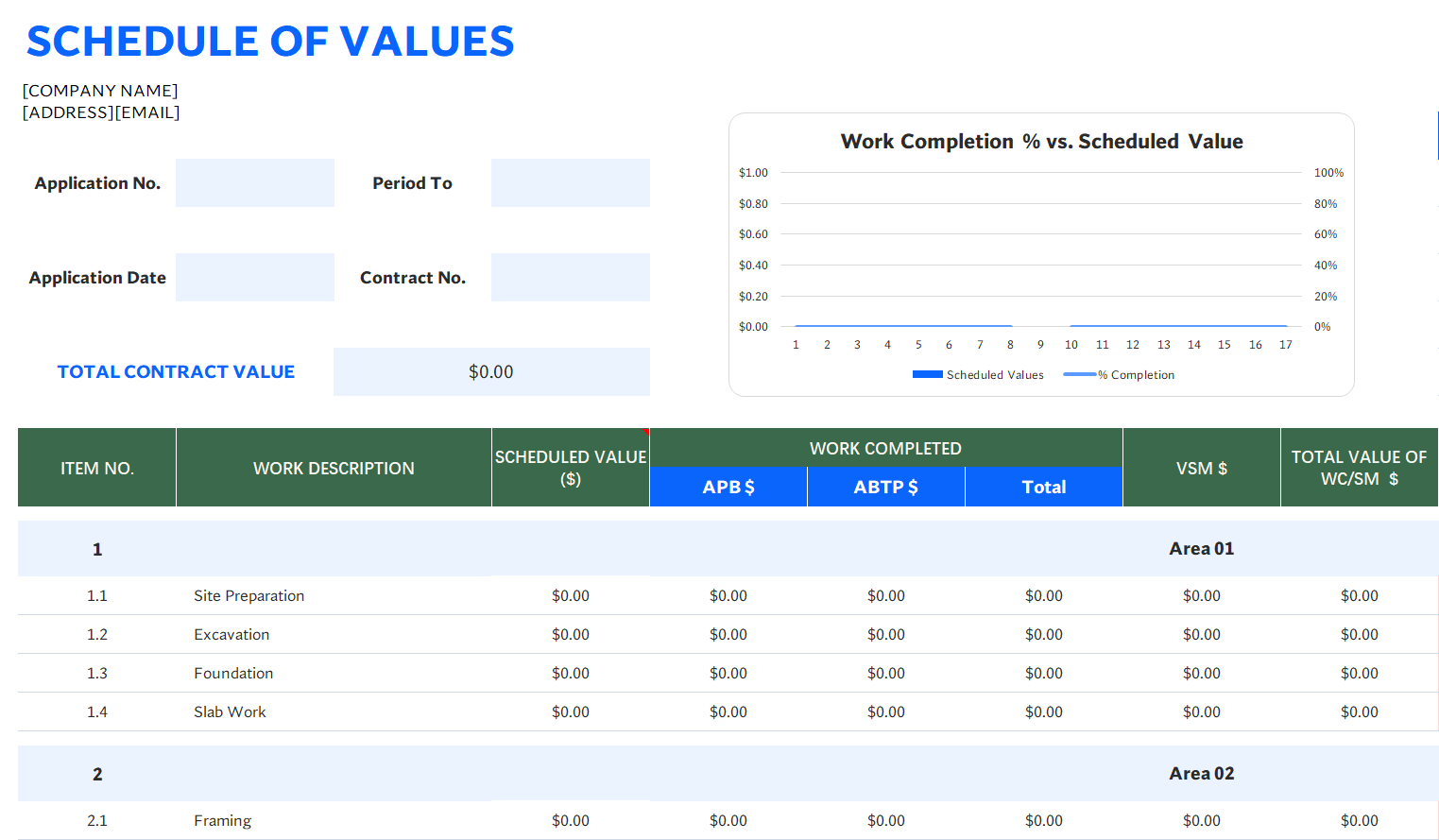Click the Period To input field
1439x840 pixels.
tap(571, 182)
